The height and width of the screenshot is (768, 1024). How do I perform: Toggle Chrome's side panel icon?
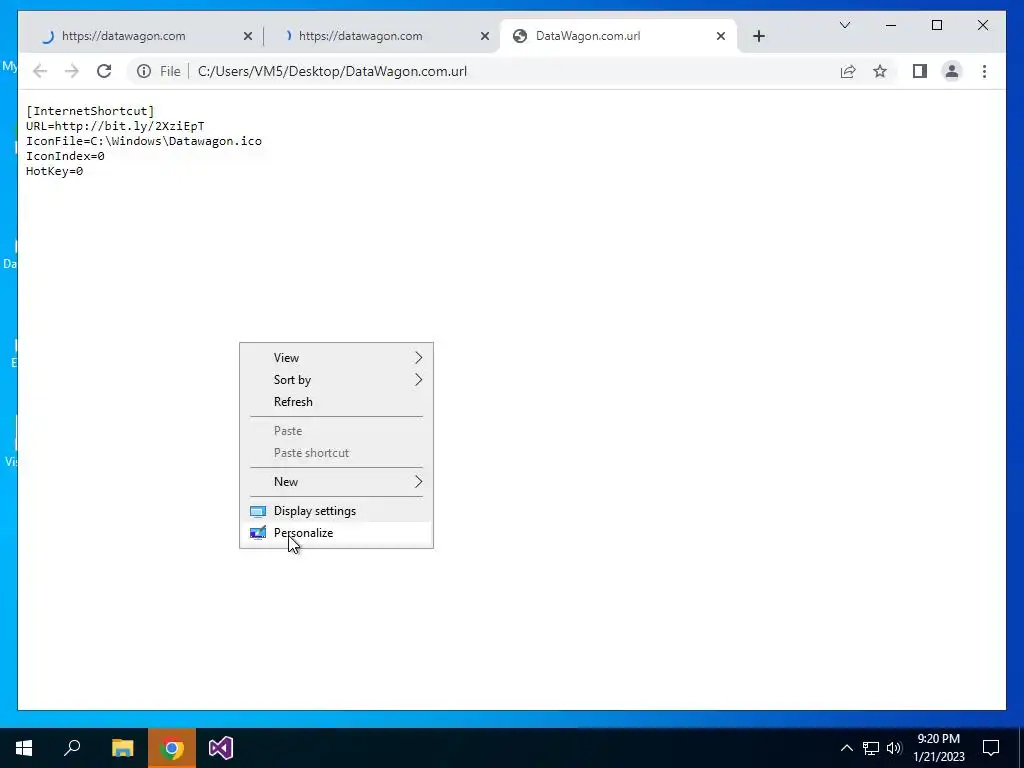point(920,71)
